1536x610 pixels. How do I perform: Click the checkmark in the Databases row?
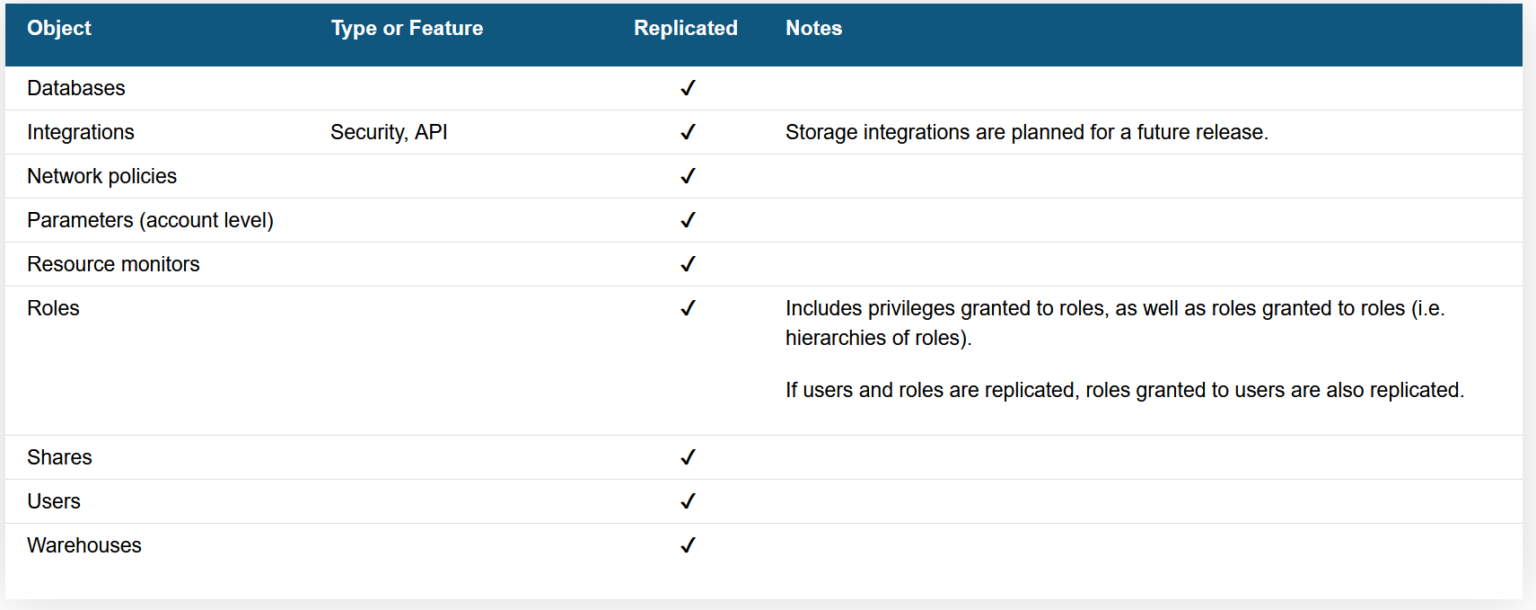click(x=687, y=88)
